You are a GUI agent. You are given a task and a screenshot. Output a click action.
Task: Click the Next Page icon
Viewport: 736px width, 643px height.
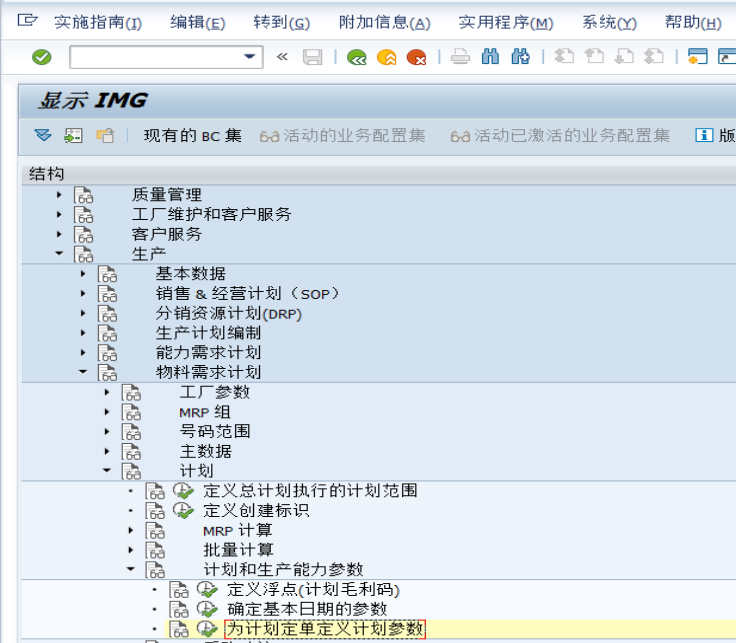tap(624, 57)
